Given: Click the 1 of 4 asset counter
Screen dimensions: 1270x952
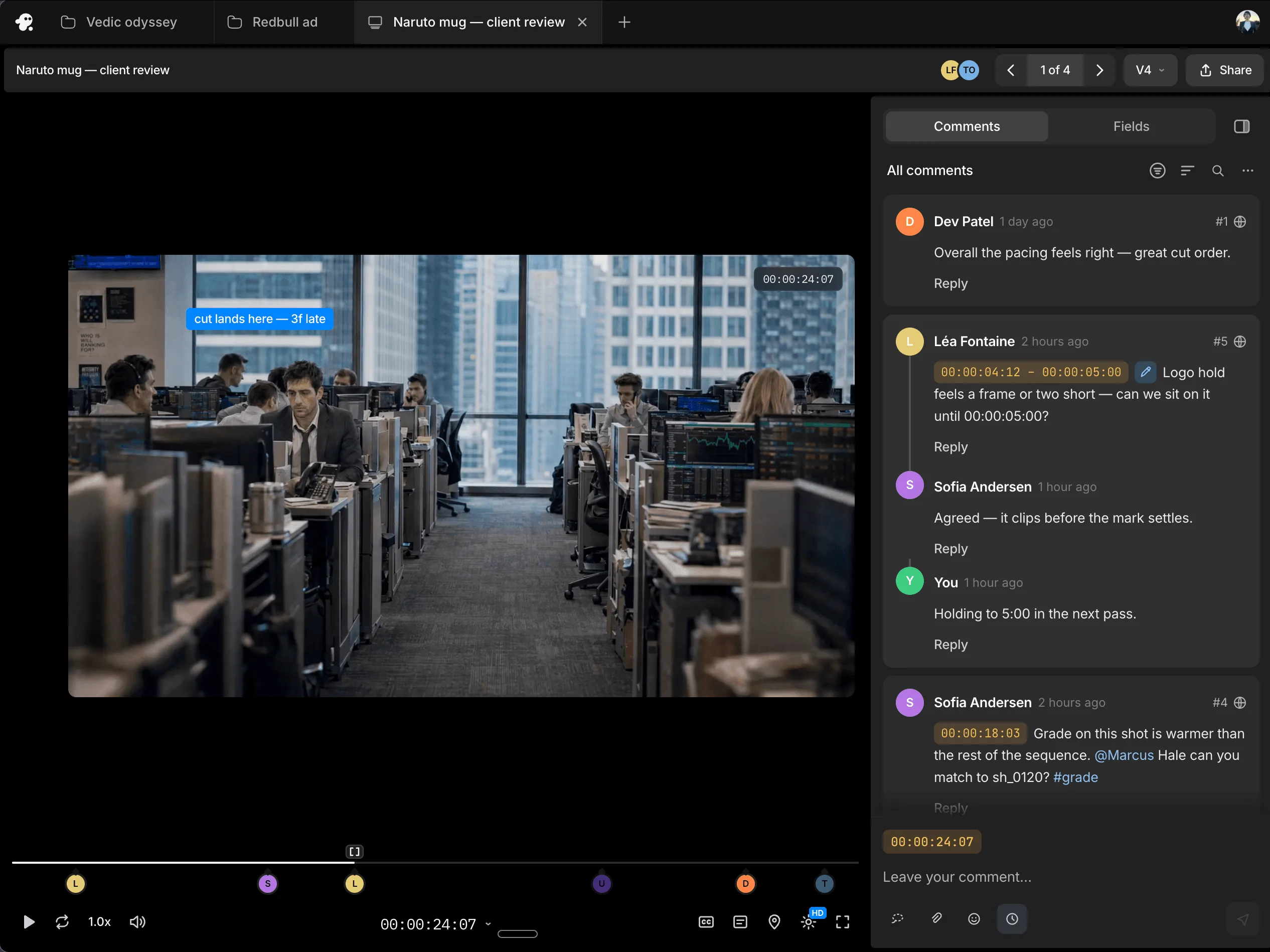Looking at the screenshot, I should (x=1055, y=70).
